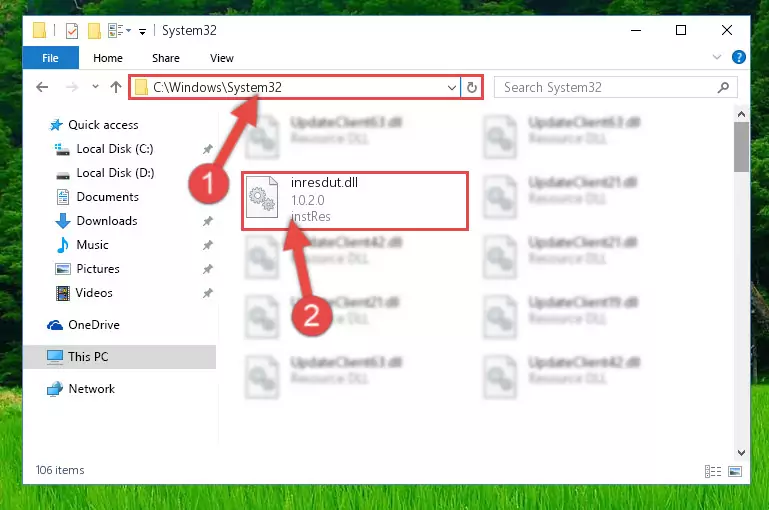Expand the ribbon with the chevron

click(x=717, y=57)
